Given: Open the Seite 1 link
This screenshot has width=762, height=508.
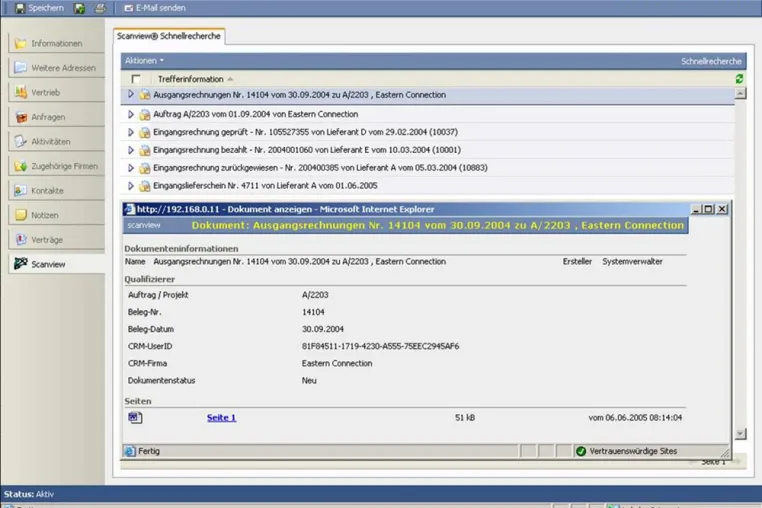Looking at the screenshot, I should point(222,418).
